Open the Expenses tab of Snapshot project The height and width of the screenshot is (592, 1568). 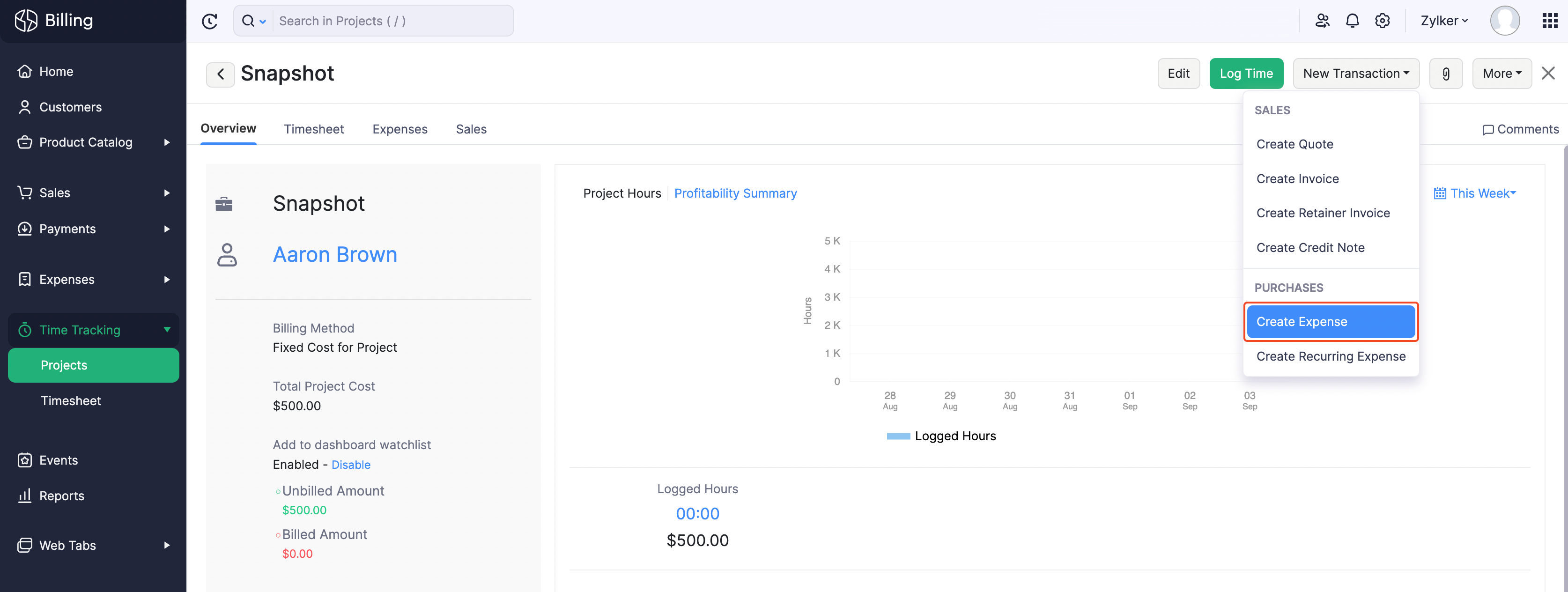(400, 129)
